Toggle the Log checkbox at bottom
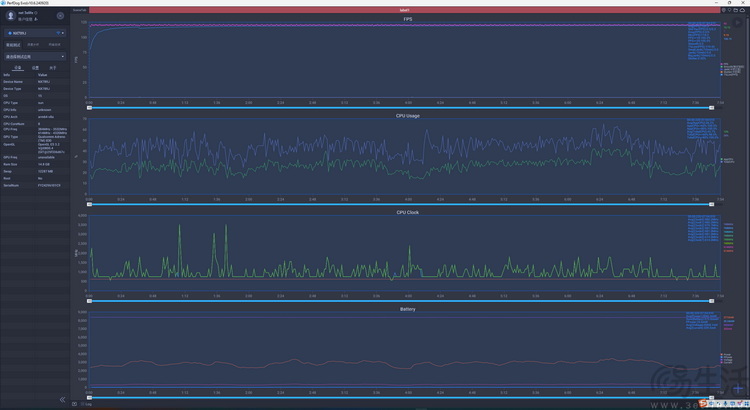The width and height of the screenshot is (750, 410). click(x=82, y=404)
